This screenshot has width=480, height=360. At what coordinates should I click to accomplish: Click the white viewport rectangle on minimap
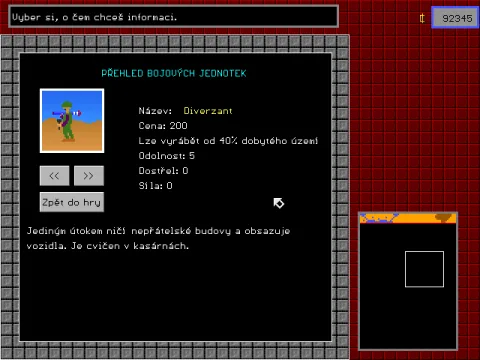424,269
